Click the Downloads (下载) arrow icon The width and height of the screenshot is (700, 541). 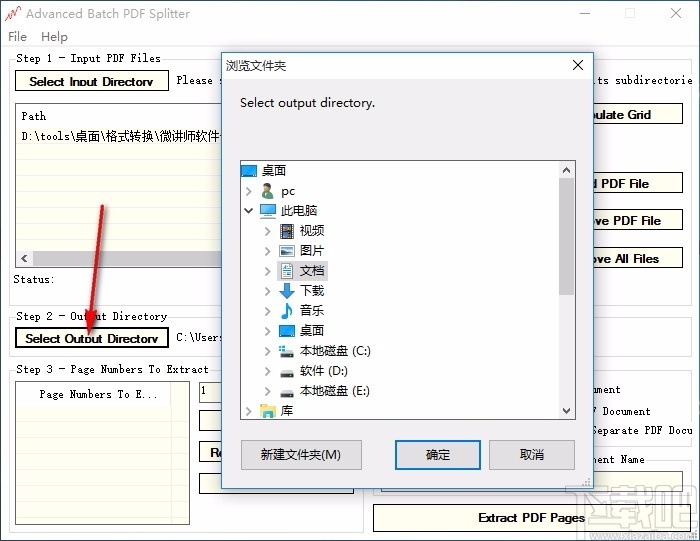coord(287,291)
